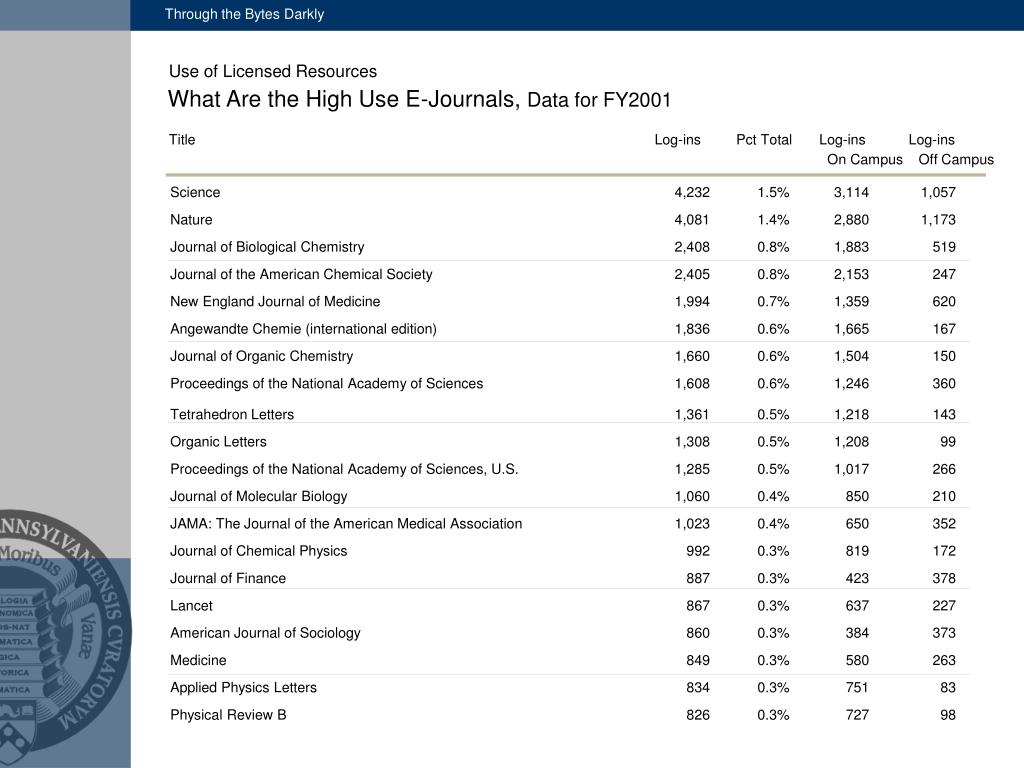
Task: Click the 'What Are the High Use E-Journals' heading
Action: tap(344, 99)
